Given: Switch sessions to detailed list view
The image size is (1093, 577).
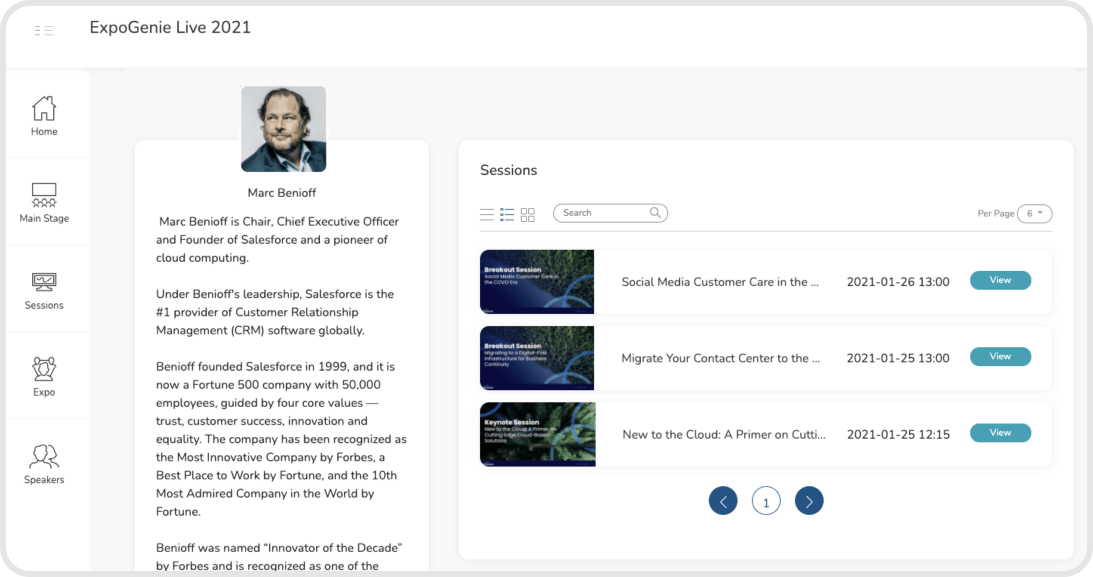Looking at the screenshot, I should point(507,215).
